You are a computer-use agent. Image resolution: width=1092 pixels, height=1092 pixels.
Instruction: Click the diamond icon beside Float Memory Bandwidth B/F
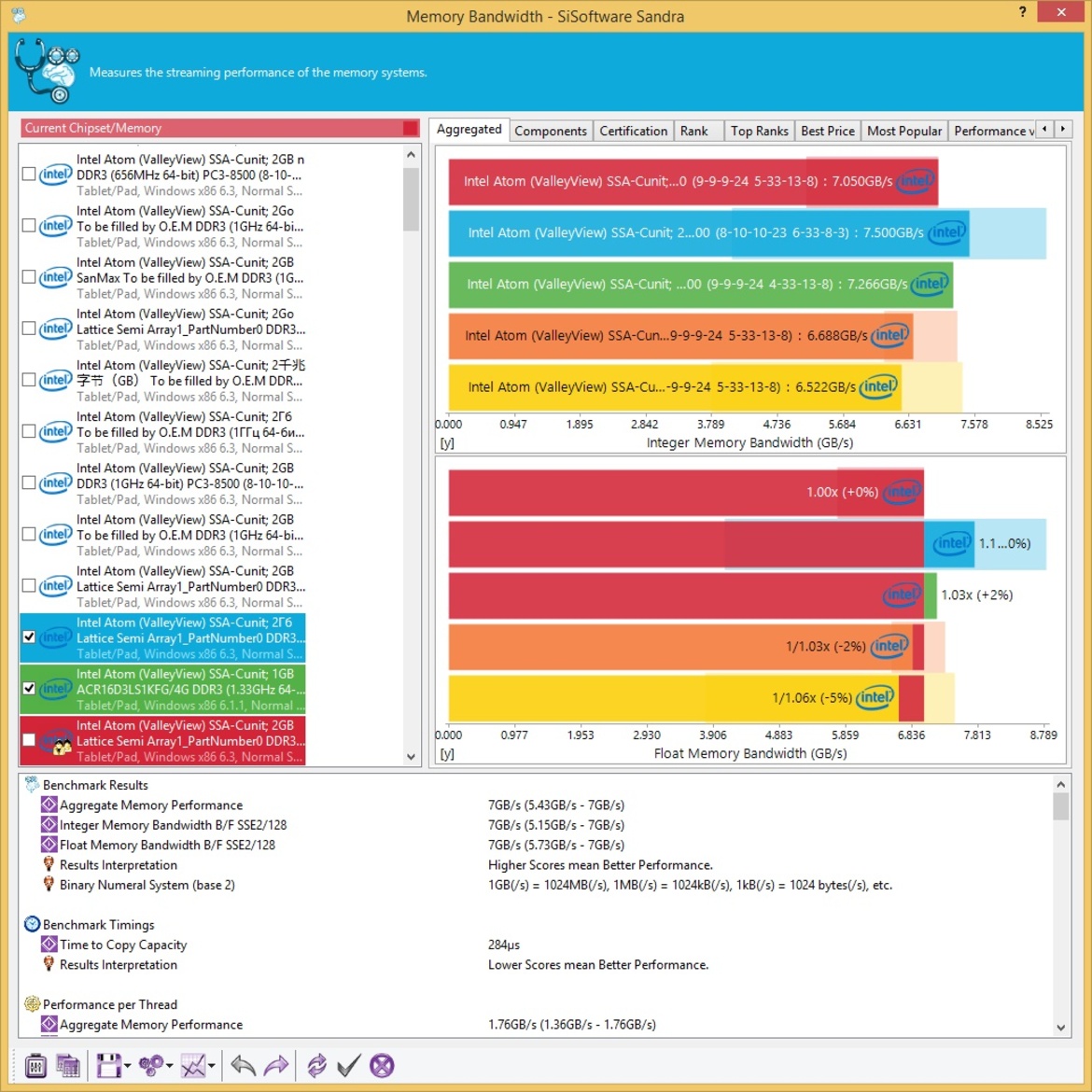[49, 844]
